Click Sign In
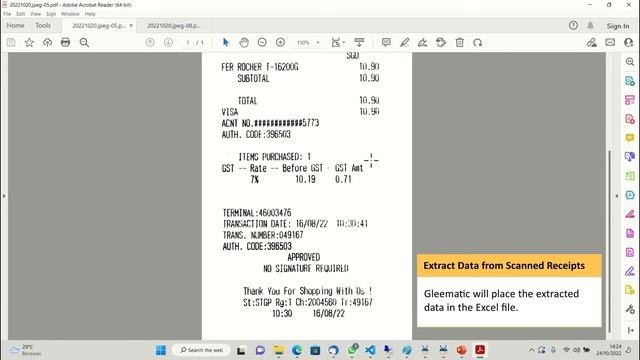 [x=618, y=26]
